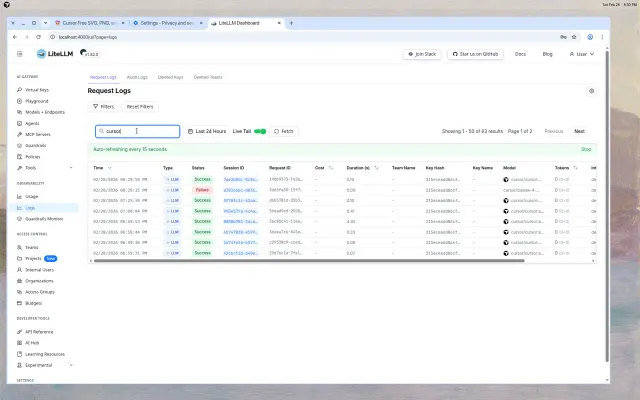Click the Fetch button
The image size is (640, 400).
tap(284, 131)
